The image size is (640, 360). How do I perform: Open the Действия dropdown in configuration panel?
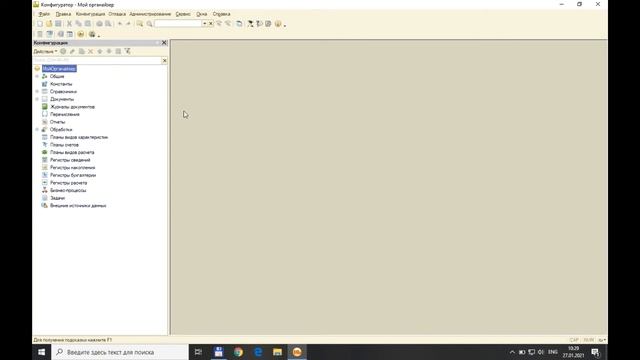point(45,51)
